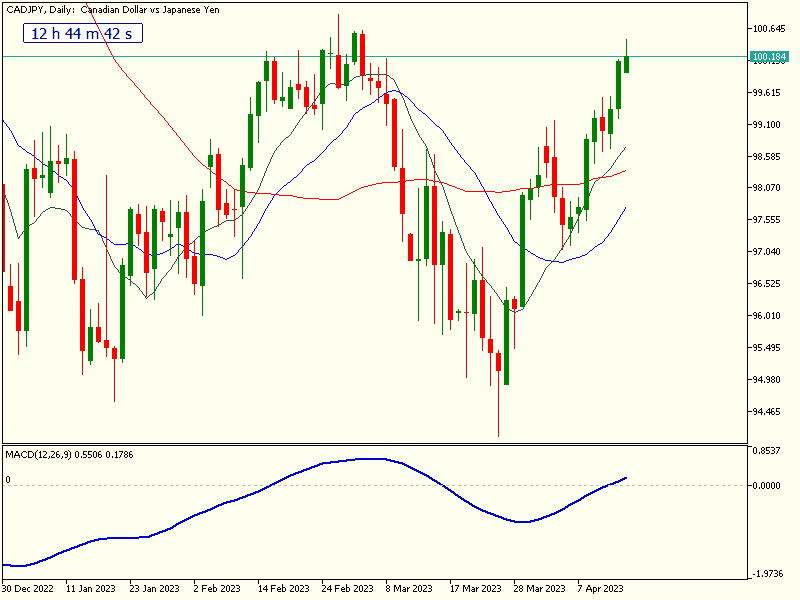Click the countdown timer label box
The image size is (800, 600).
tap(83, 33)
